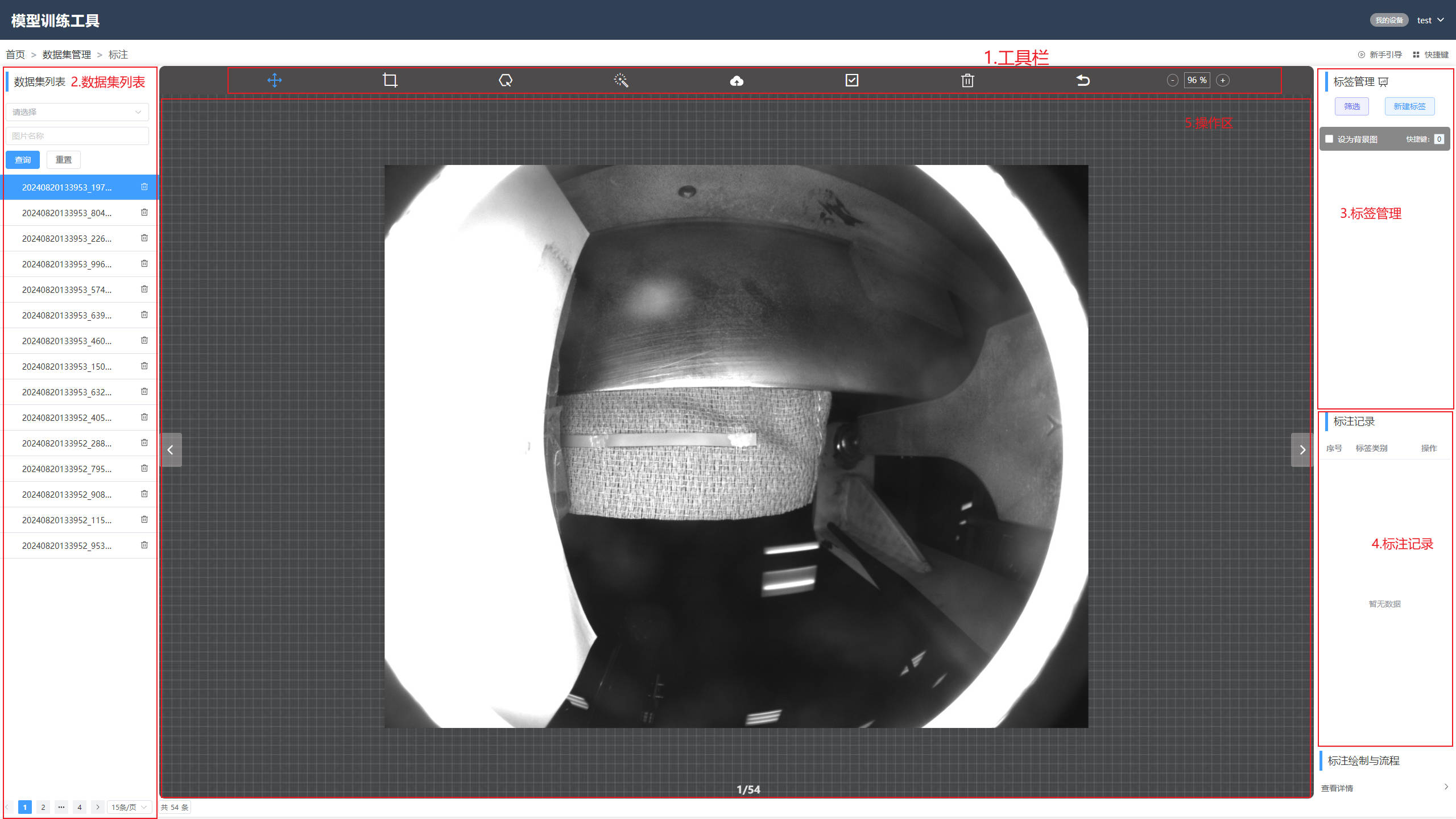
Task: Go to 数据集管理 in breadcrumb
Action: pyautogui.click(x=67, y=55)
